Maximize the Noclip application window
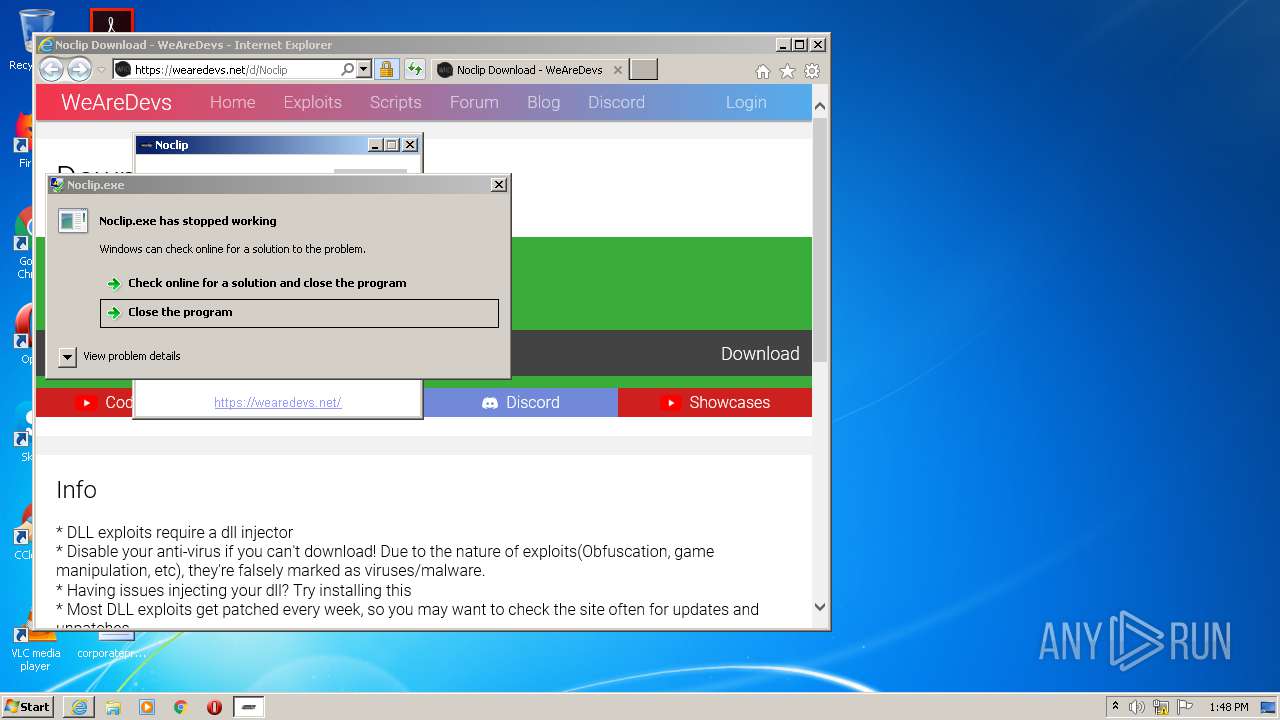The height and width of the screenshot is (720, 1280). [x=392, y=145]
